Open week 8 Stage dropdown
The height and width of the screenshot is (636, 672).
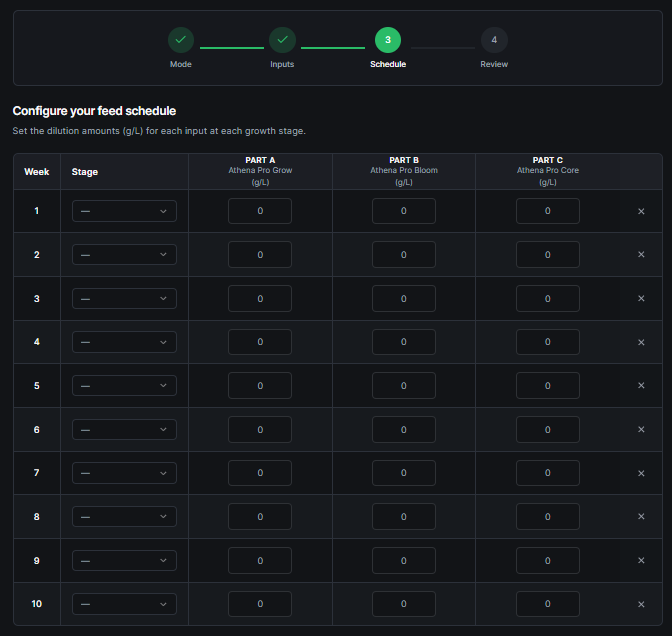(x=124, y=516)
